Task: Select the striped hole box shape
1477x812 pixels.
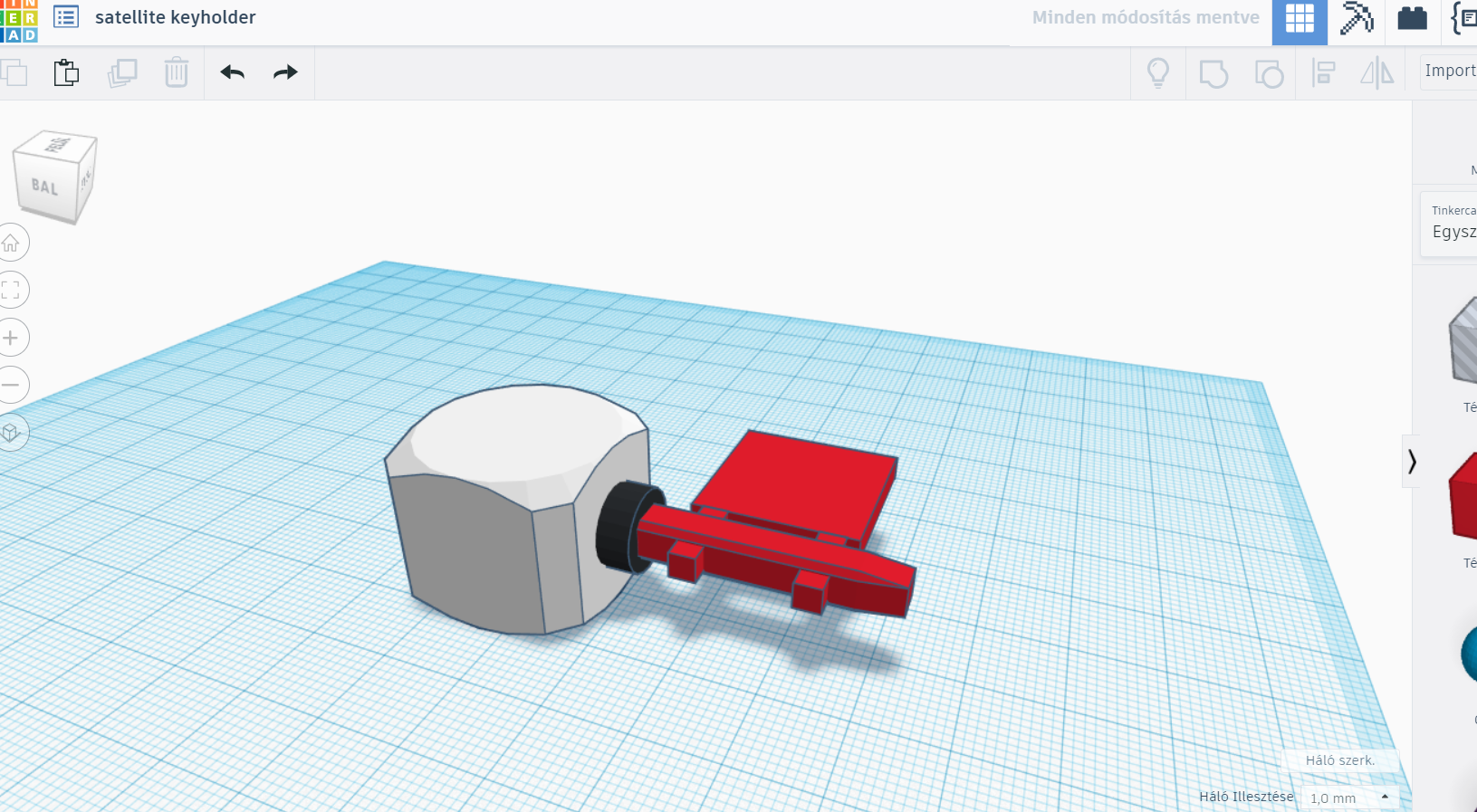Action: (x=1463, y=339)
